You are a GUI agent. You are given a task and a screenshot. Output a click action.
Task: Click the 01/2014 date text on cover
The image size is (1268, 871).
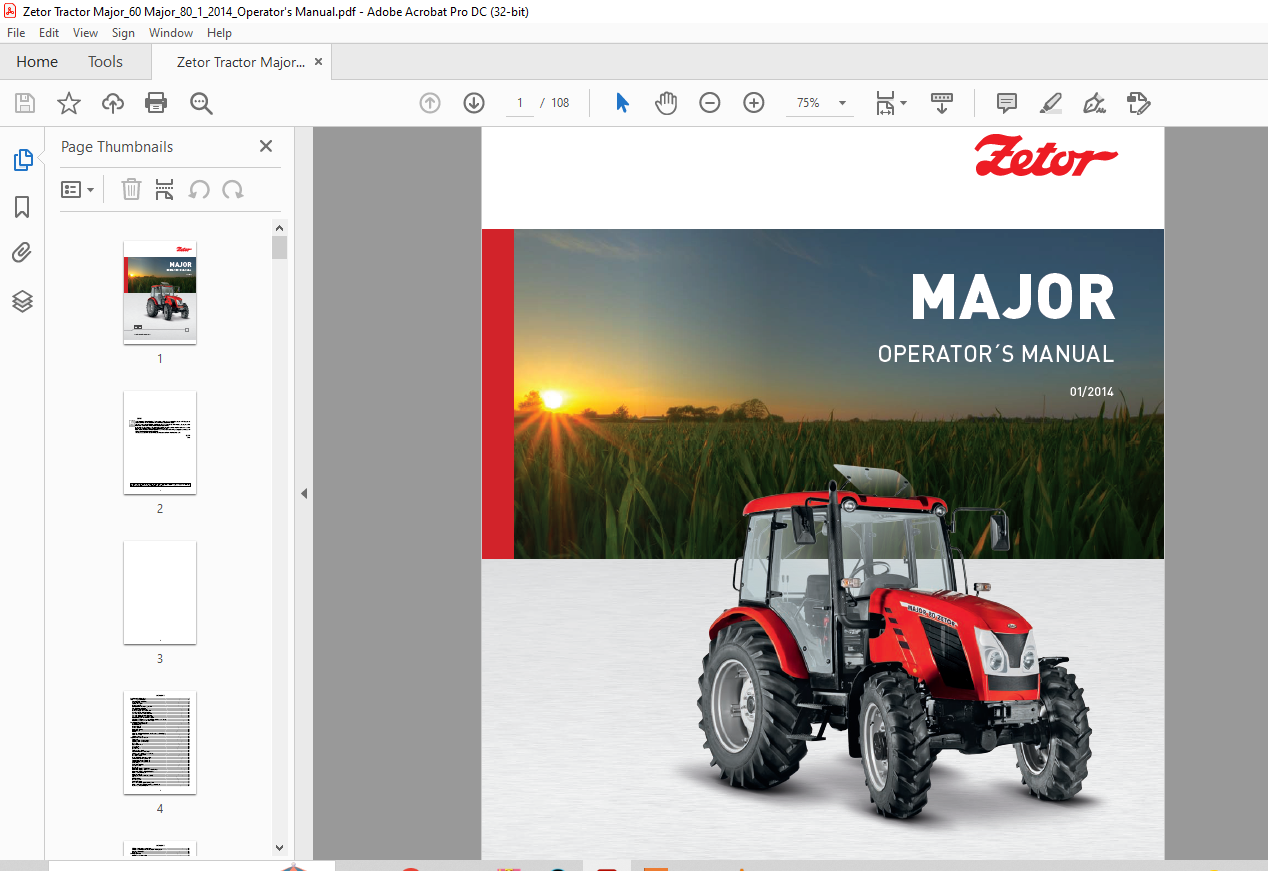point(1091,392)
